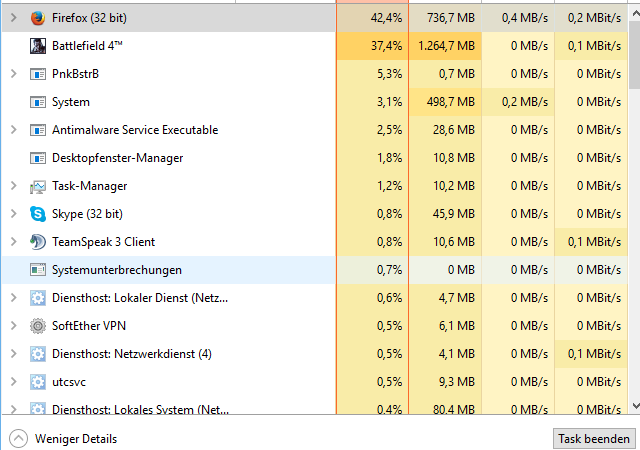Click the 1.264,7 MB memory cell
The image size is (640, 450).
point(447,46)
